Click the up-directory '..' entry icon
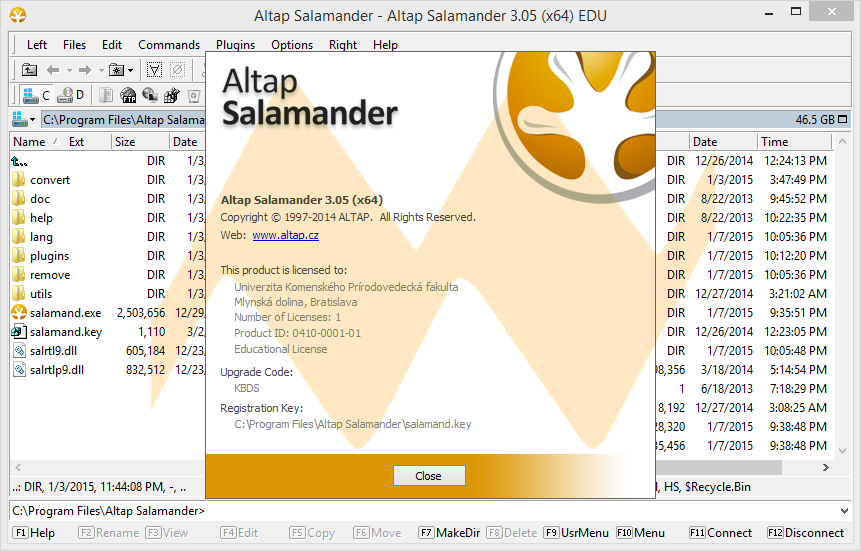This screenshot has height=551, width=861. pos(19,161)
